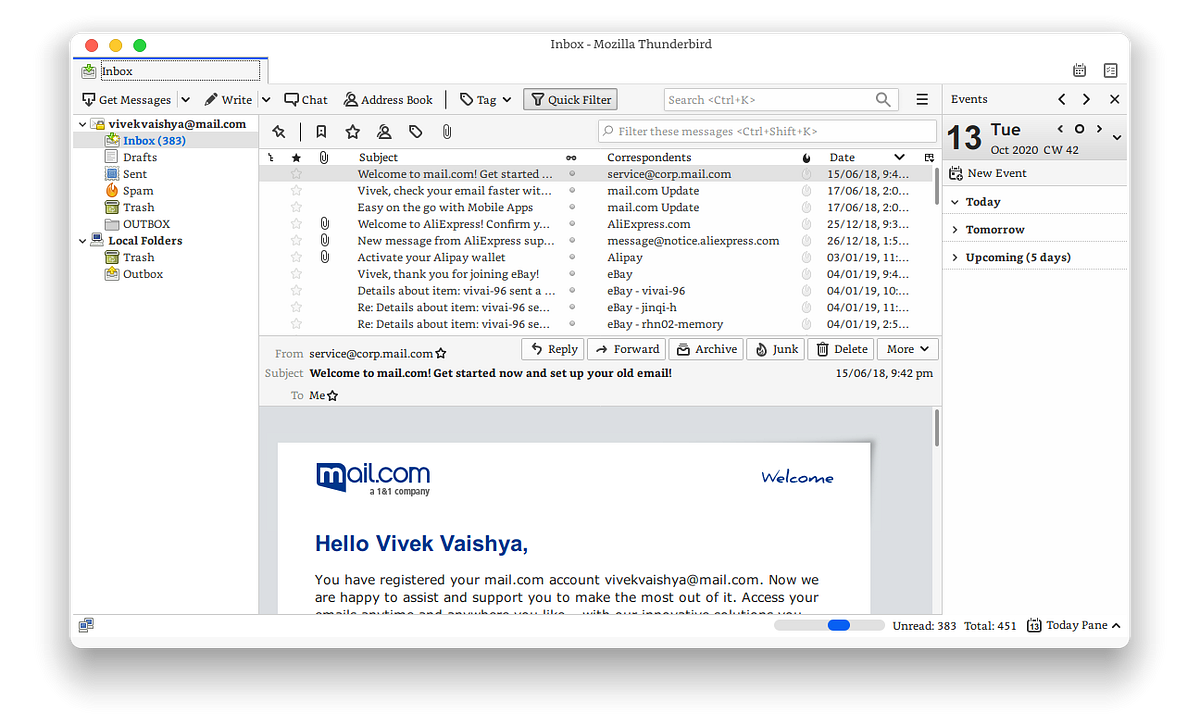Open the Calendar tab icon in the top right
The image size is (1200, 728).
point(1079,71)
